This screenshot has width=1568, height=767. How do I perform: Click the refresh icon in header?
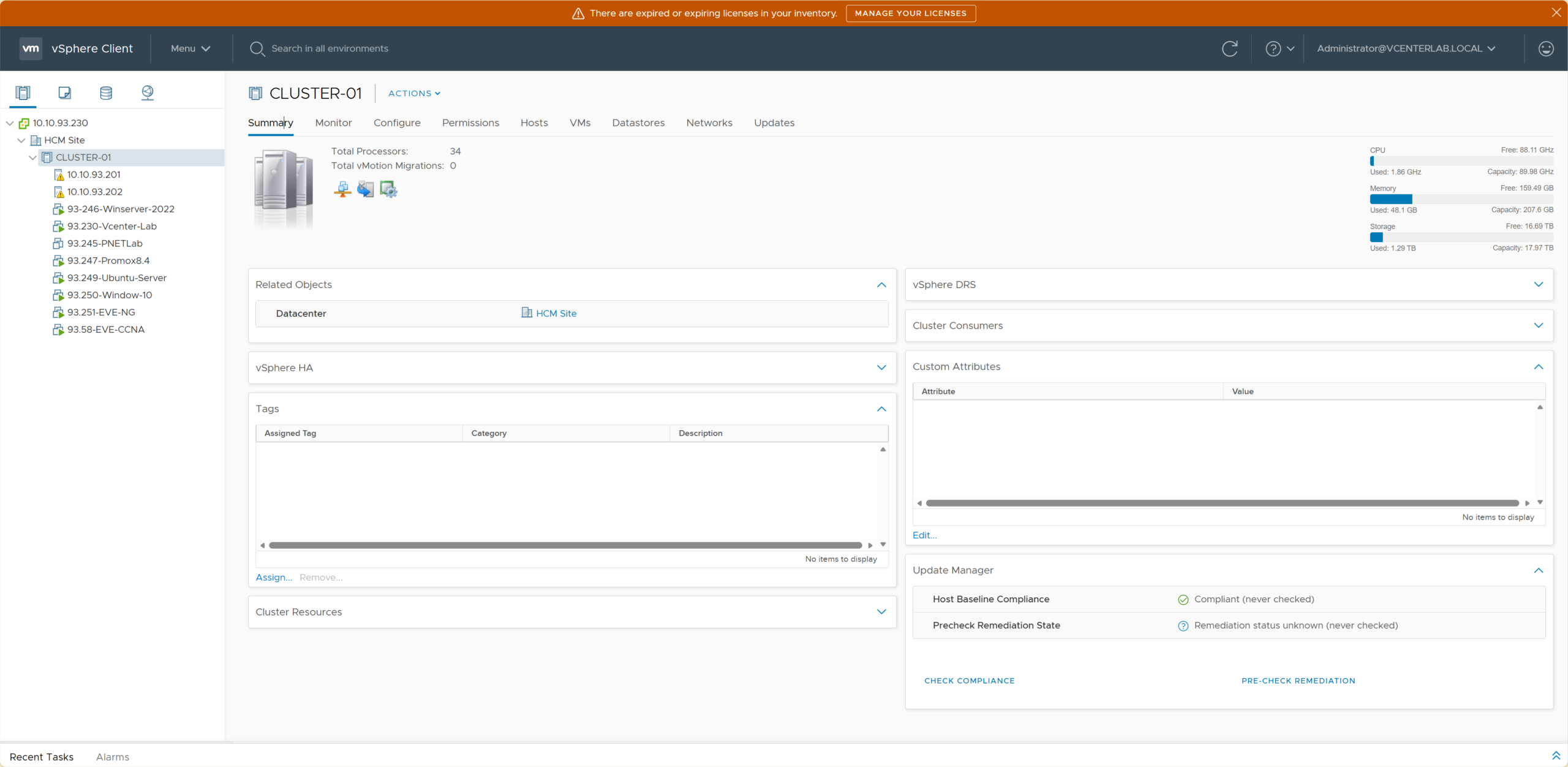[1229, 48]
